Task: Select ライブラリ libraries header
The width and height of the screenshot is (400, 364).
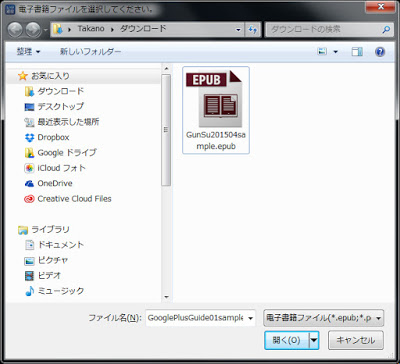Action: (50, 229)
